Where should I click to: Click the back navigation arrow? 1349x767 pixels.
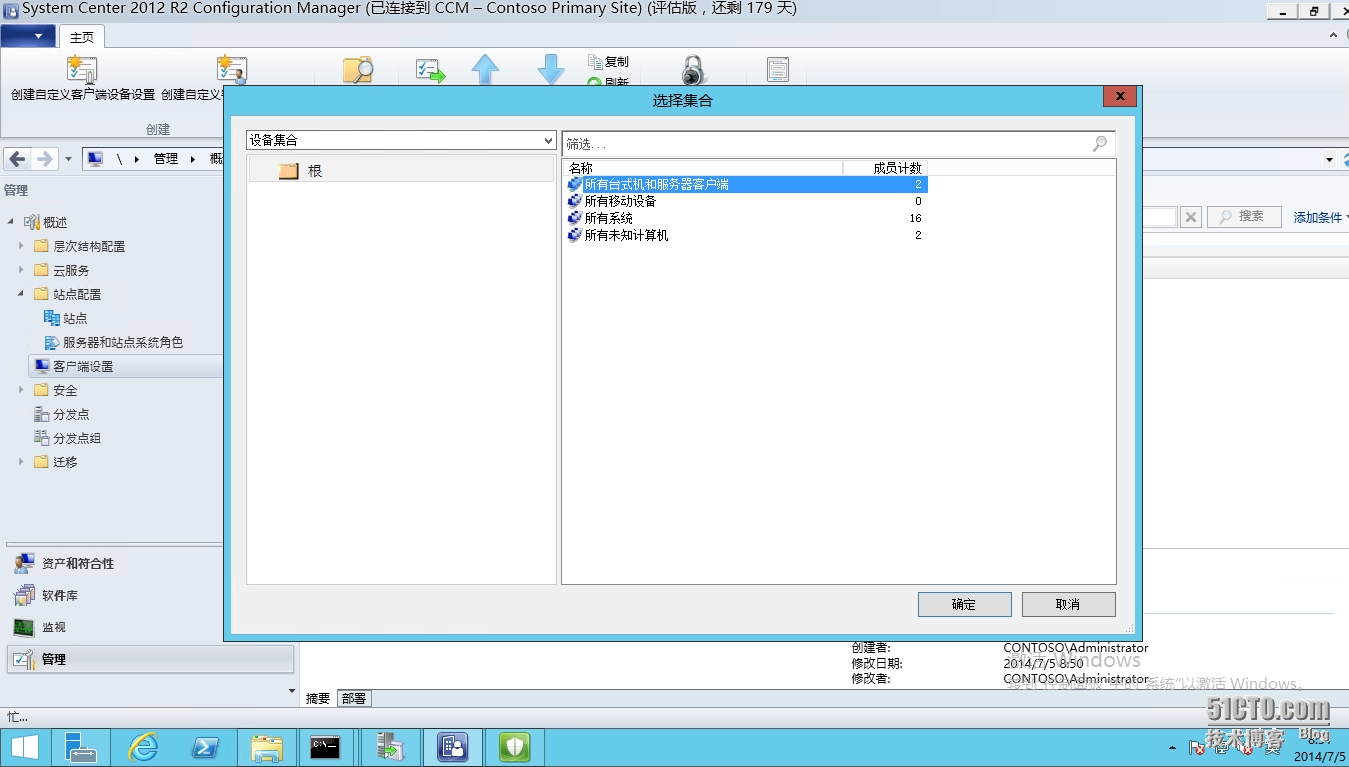point(17,159)
